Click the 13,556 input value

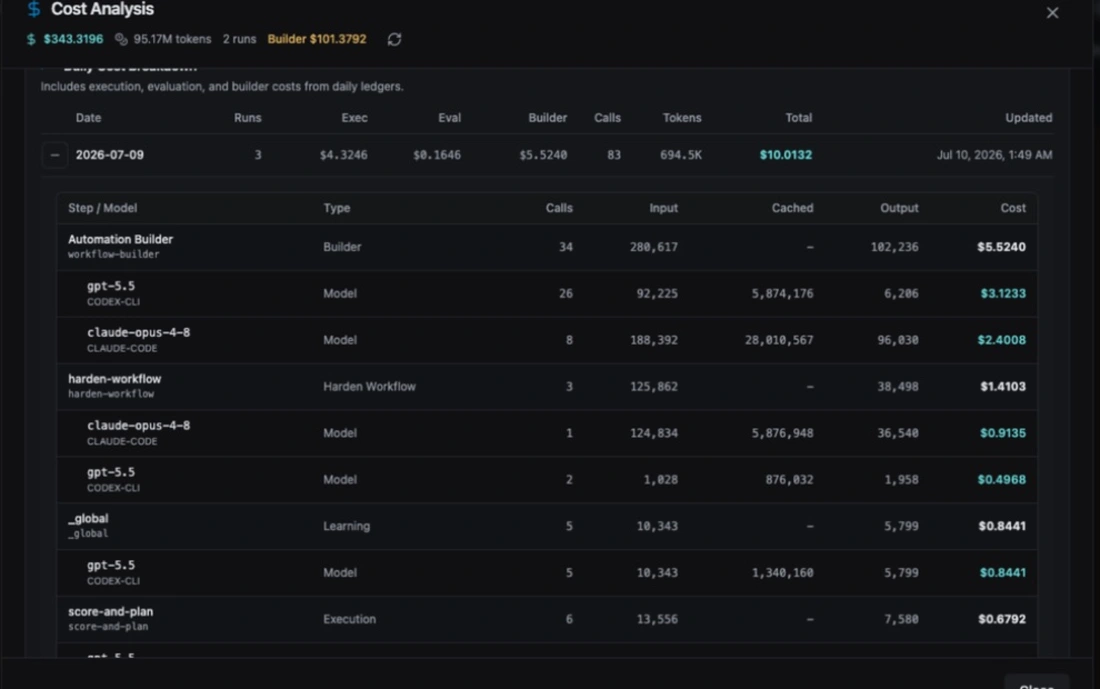pyautogui.click(x=657, y=620)
